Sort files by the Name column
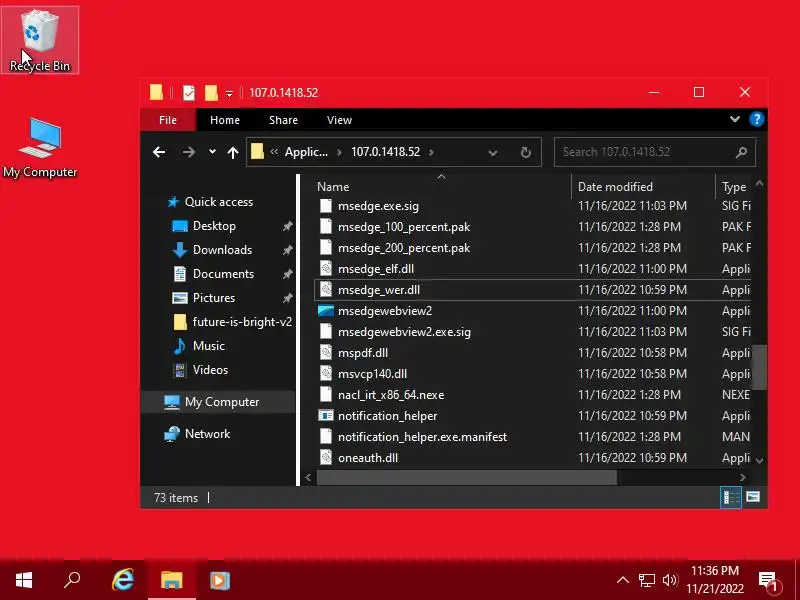 tap(442, 187)
